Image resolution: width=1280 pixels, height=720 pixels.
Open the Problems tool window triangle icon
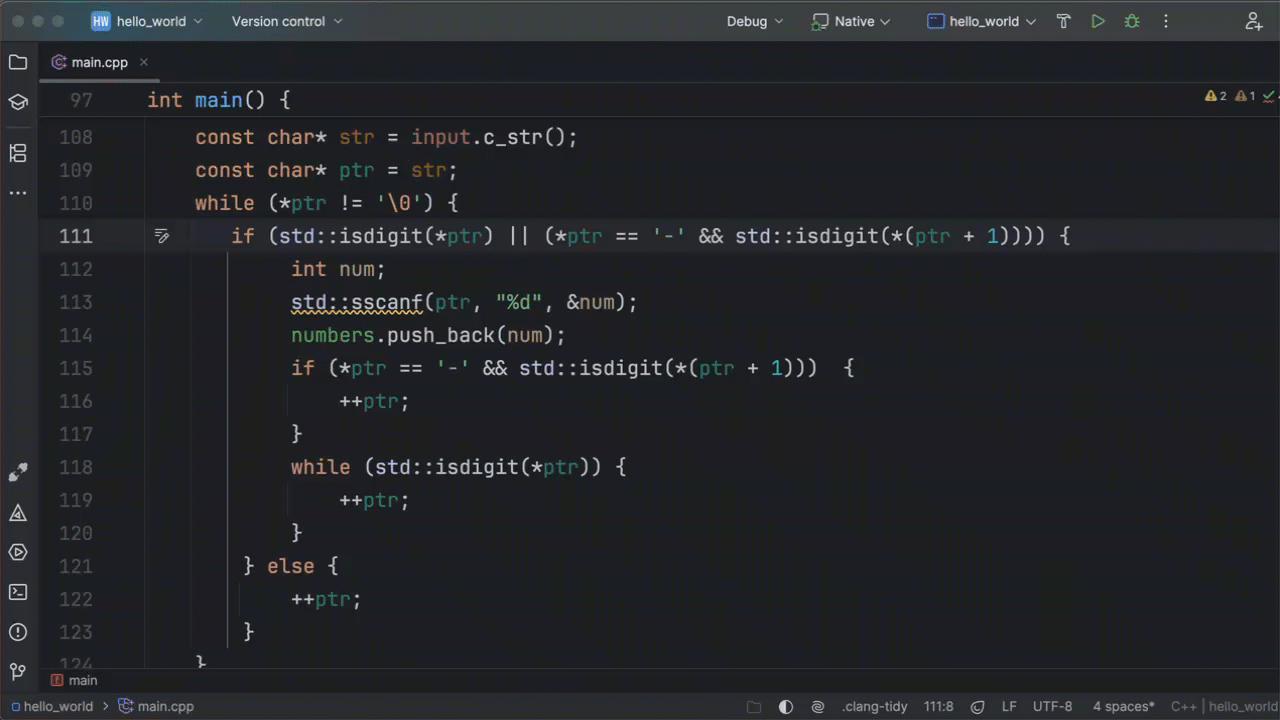(17, 512)
